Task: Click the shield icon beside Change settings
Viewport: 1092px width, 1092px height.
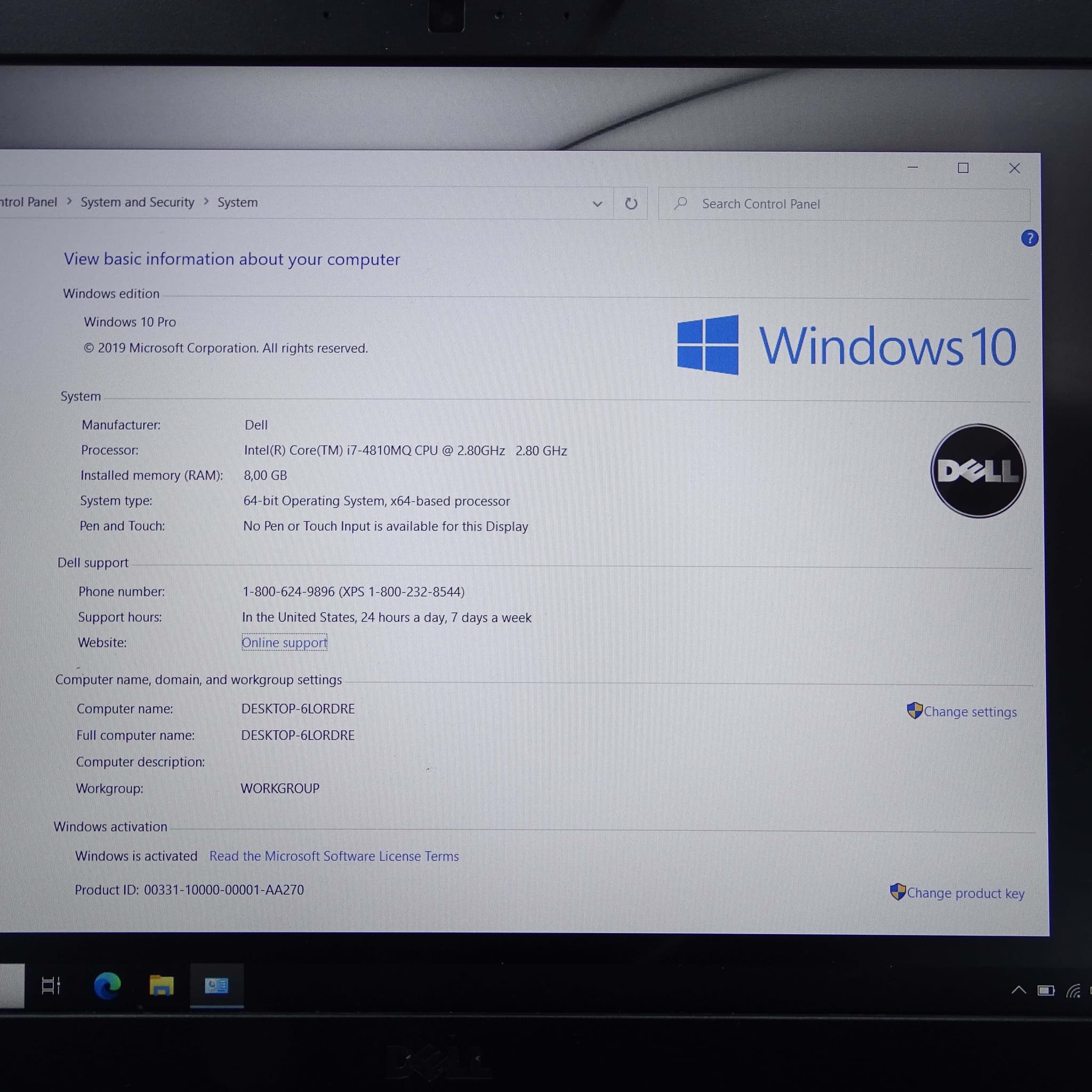Action: coord(914,710)
